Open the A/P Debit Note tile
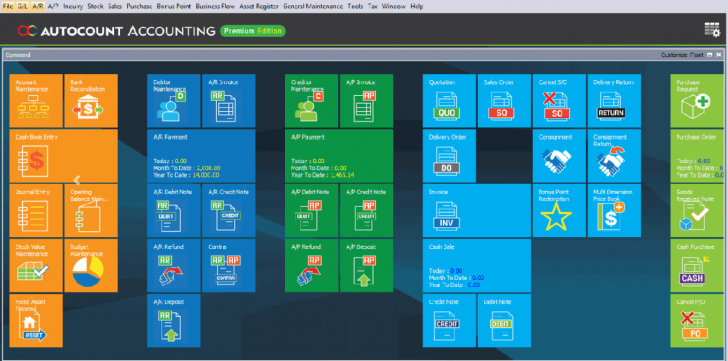 tap(312, 211)
